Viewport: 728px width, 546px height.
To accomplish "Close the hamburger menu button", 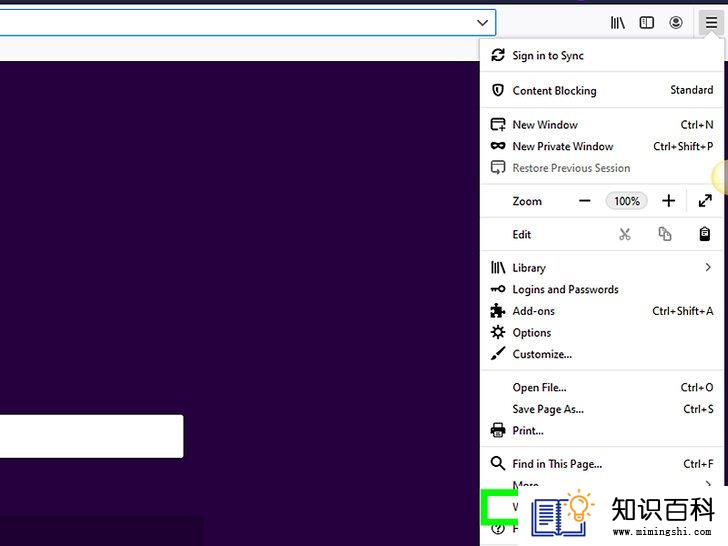I will (x=711, y=22).
